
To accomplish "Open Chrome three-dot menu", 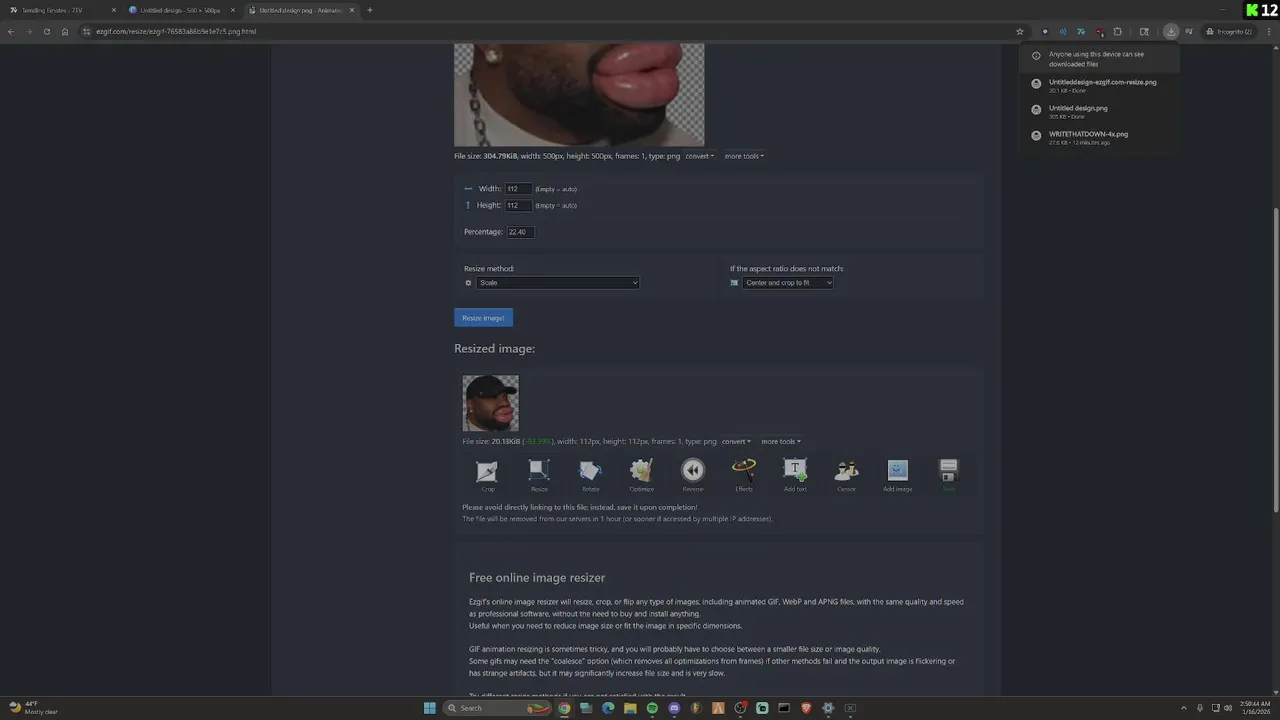I will (1269, 31).
